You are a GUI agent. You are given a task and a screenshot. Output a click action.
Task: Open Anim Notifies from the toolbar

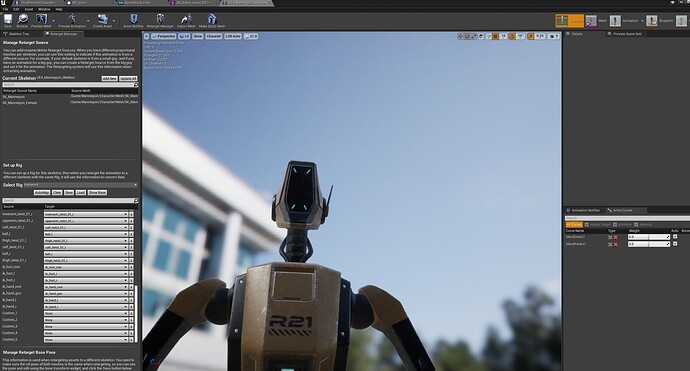(x=133, y=19)
